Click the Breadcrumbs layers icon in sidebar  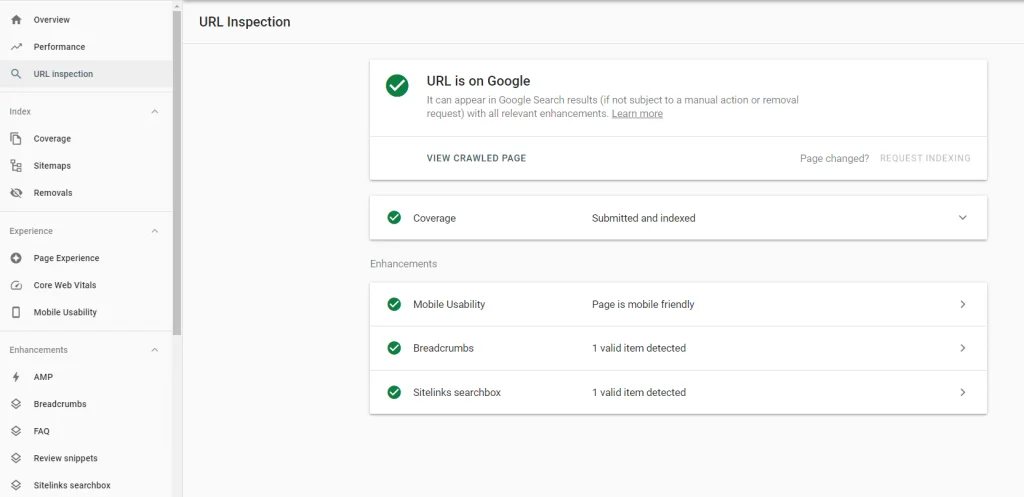pos(16,404)
